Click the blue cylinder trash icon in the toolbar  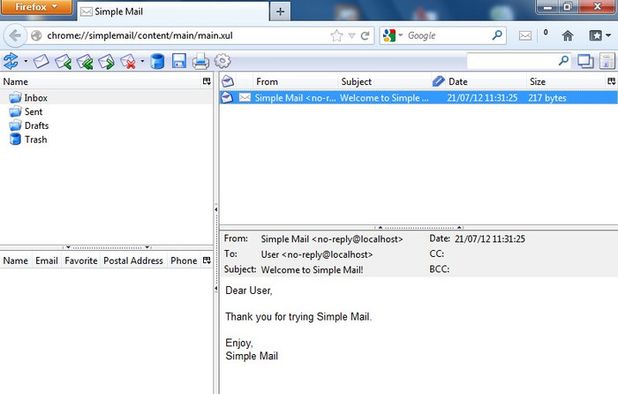pyautogui.click(x=157, y=61)
